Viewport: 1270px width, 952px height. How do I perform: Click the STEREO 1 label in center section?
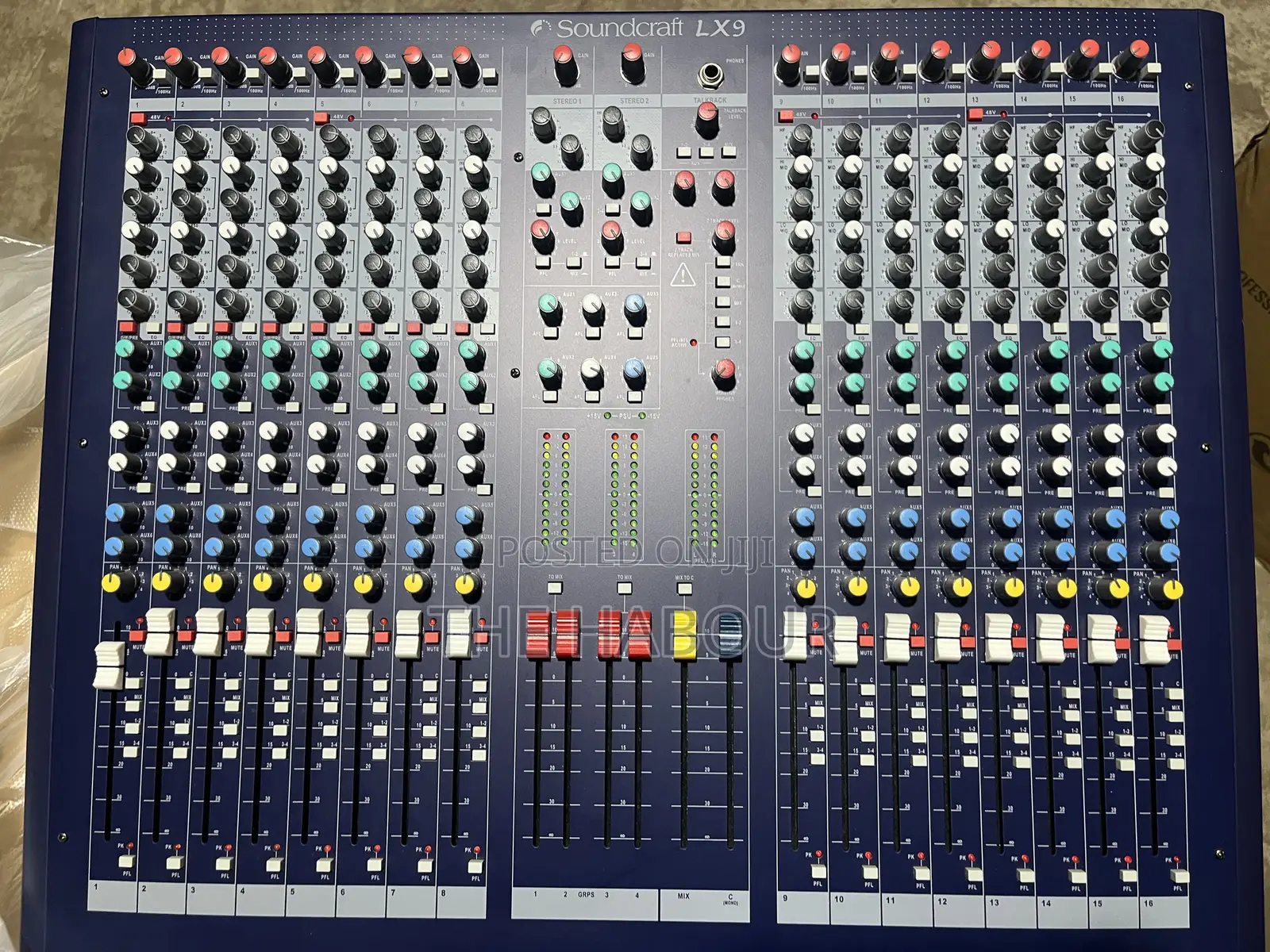tap(567, 102)
